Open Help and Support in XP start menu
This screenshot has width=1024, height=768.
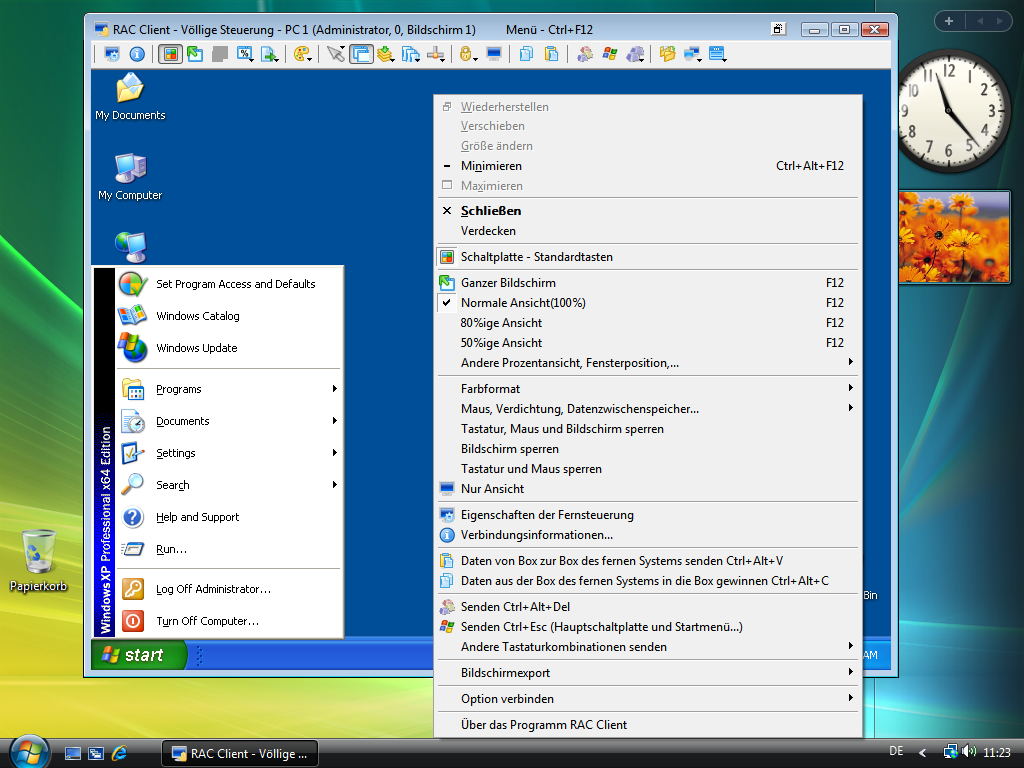click(229, 517)
